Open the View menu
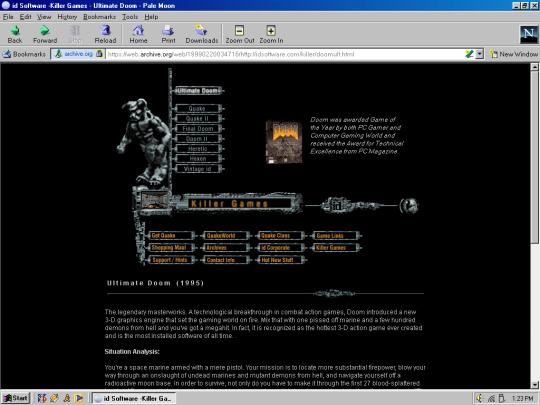 (x=44, y=17)
